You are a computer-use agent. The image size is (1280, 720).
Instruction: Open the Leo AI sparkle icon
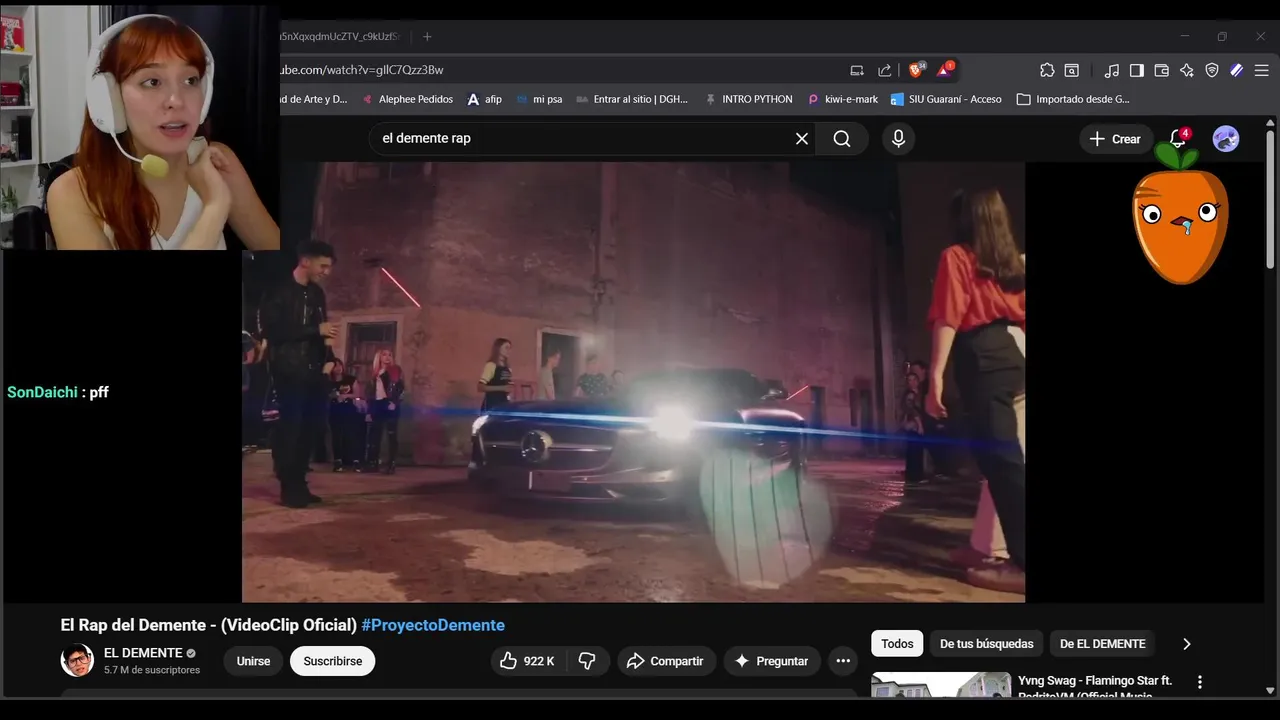pos(1187,70)
